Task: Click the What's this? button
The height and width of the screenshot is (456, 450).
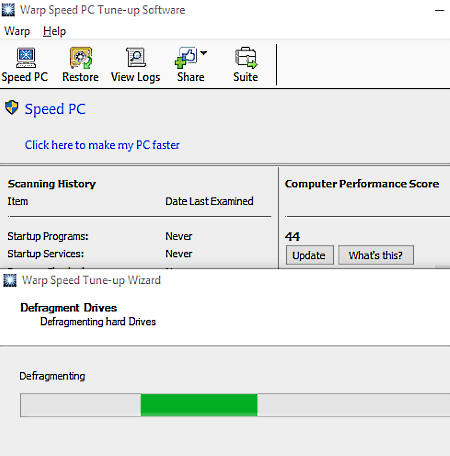Action: click(376, 255)
